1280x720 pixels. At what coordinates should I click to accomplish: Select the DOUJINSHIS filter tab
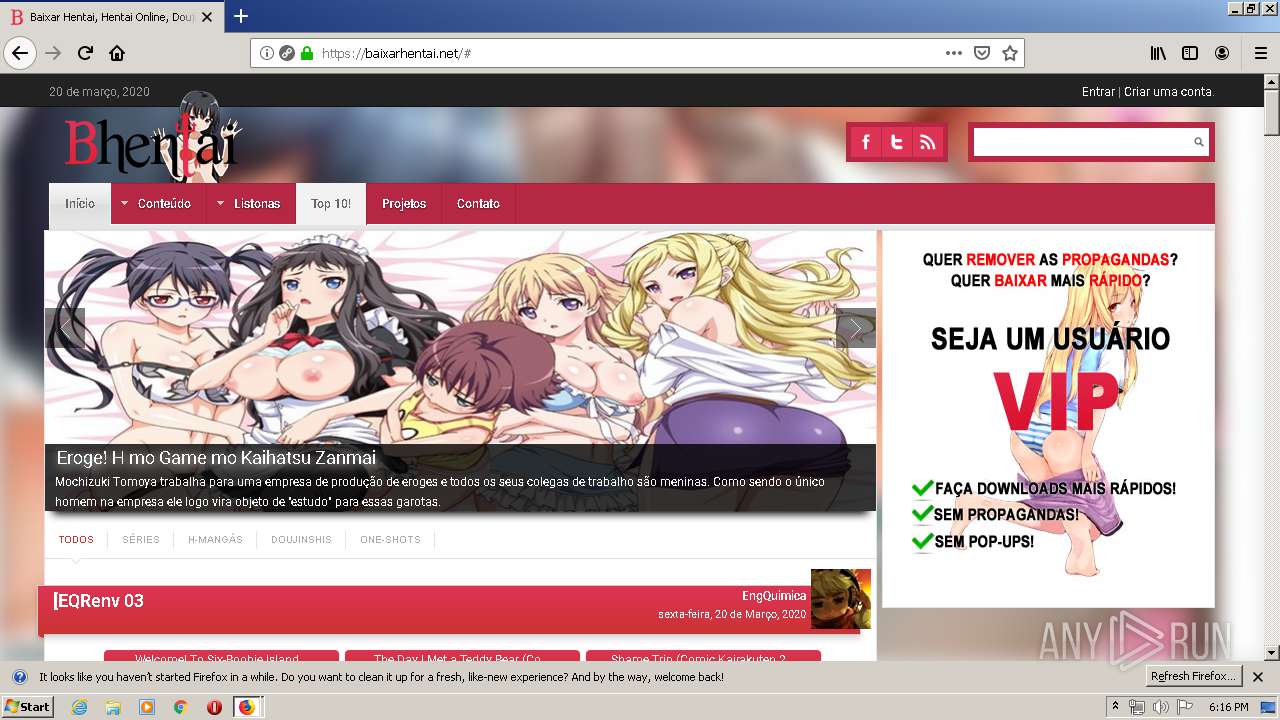301,539
